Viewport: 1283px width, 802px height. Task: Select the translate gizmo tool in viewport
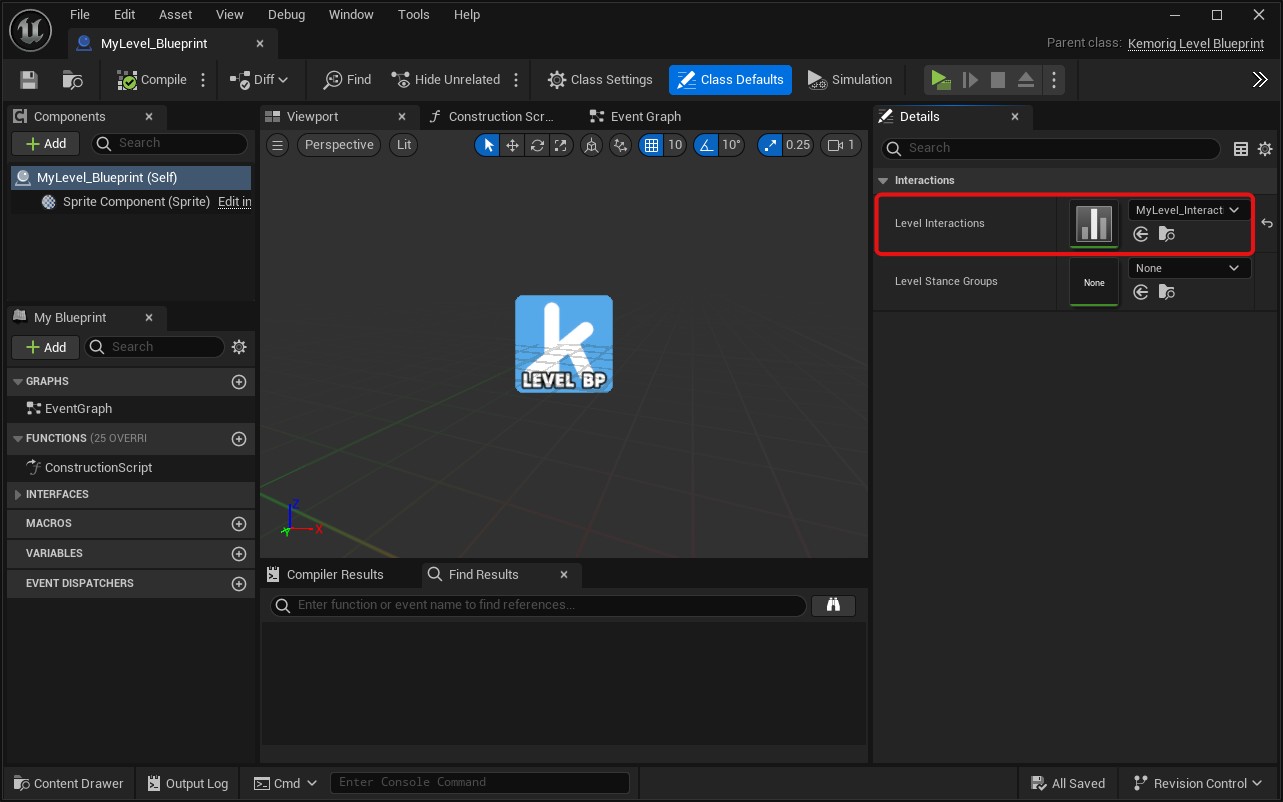pos(512,145)
